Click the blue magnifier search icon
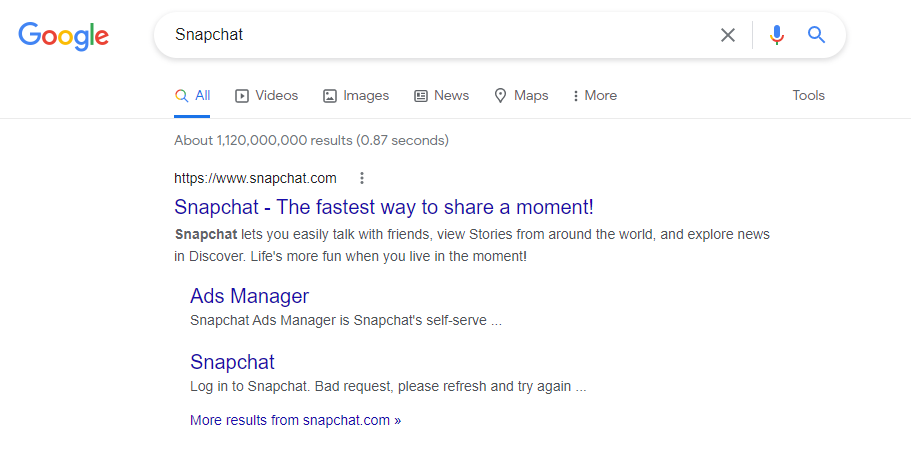 pos(817,35)
